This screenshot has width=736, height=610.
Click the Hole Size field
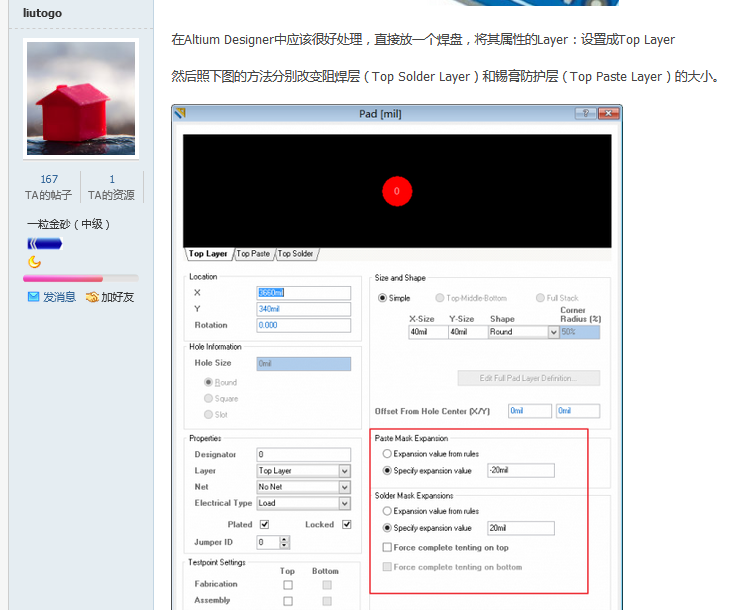(304, 364)
